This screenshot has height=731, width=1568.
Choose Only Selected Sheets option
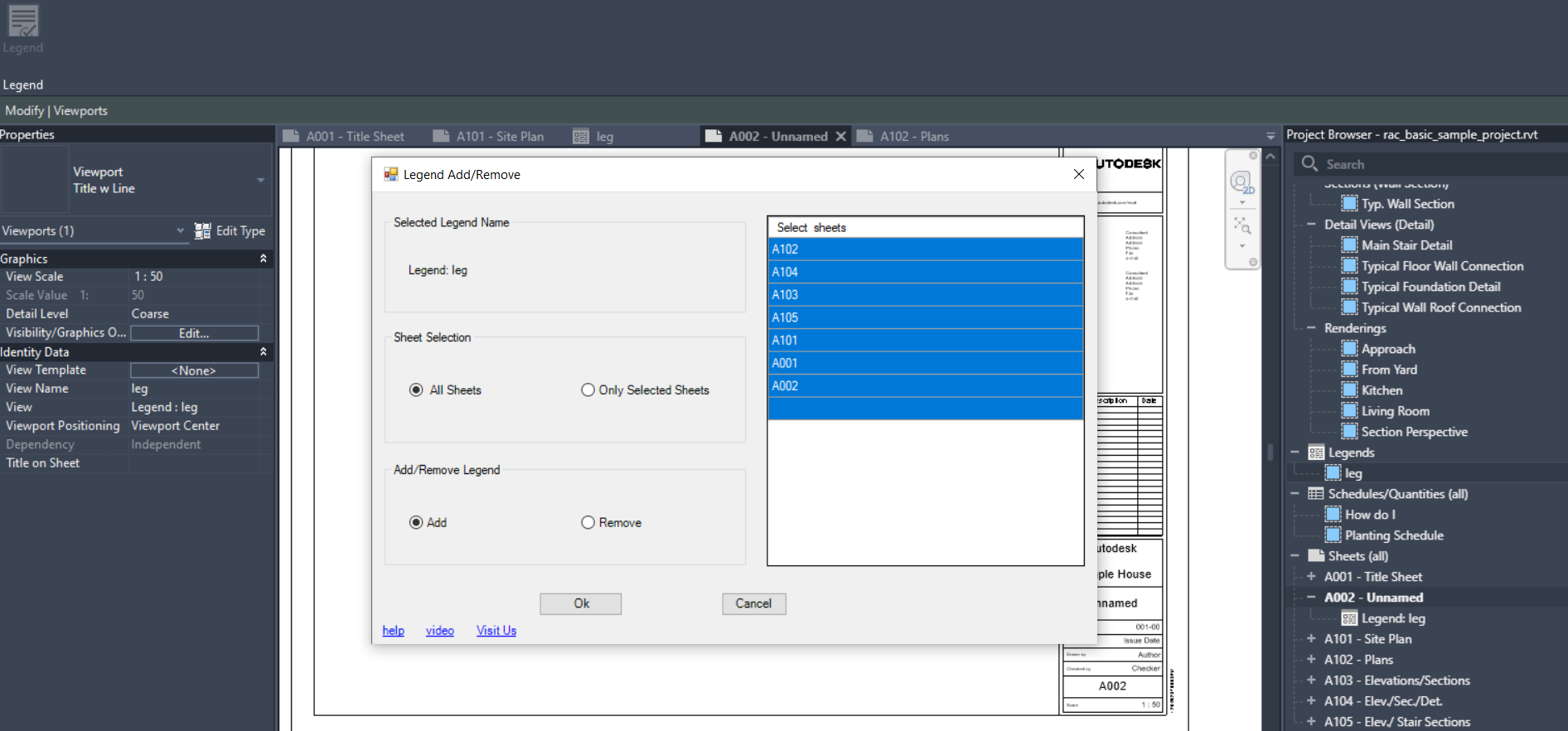588,390
